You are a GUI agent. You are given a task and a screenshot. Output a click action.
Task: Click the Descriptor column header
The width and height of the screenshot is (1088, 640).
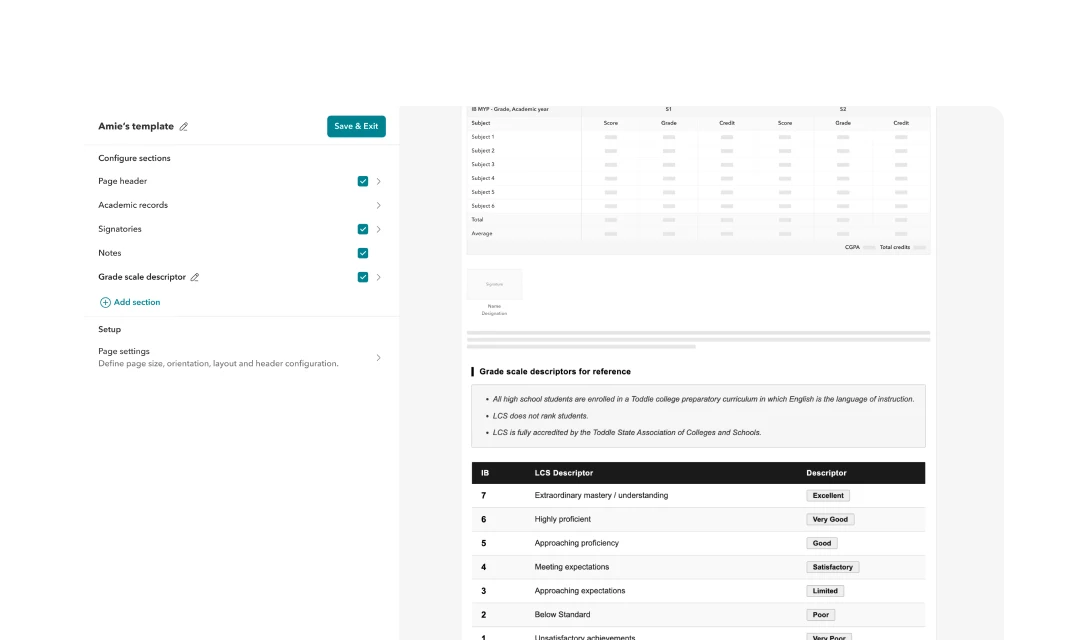click(826, 473)
